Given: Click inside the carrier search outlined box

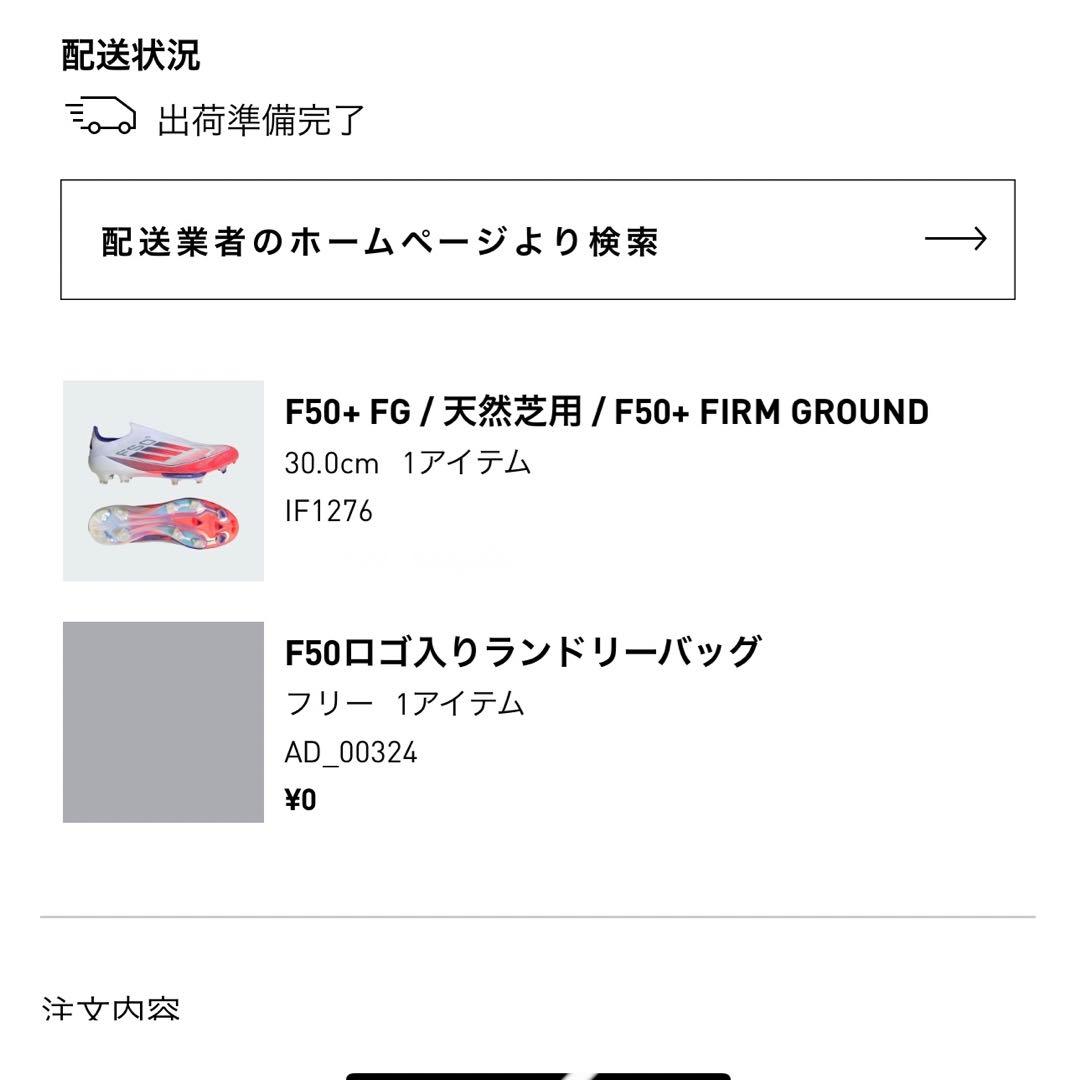Looking at the screenshot, I should tap(538, 238).
